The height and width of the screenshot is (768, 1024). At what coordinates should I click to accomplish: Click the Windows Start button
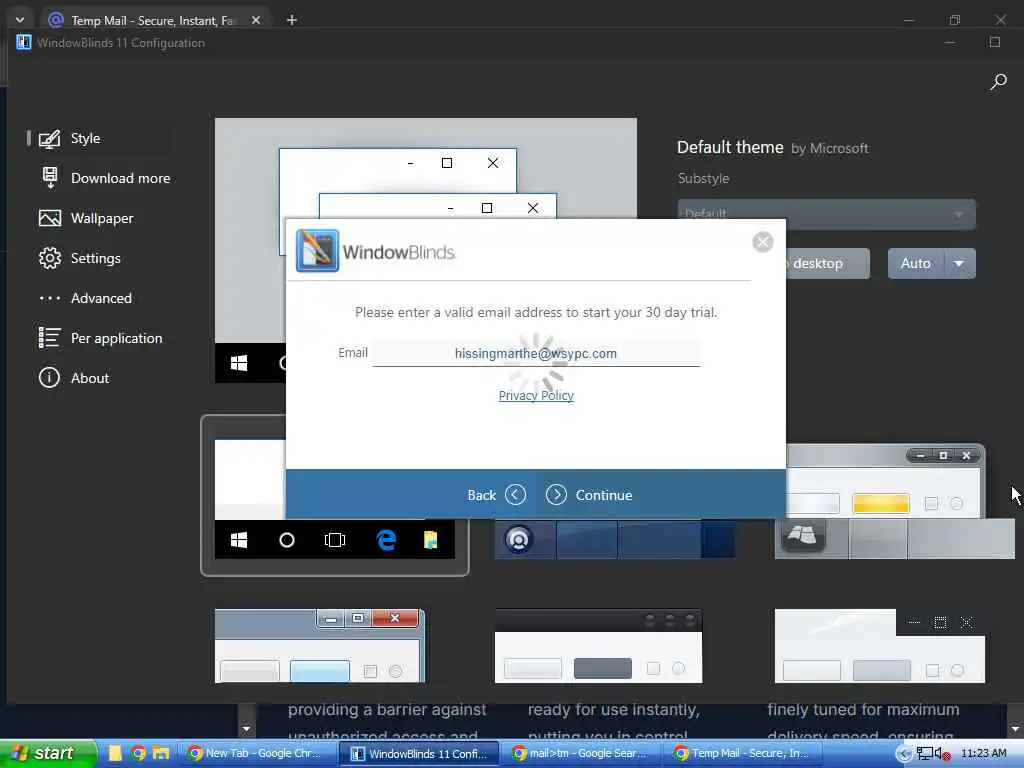[47, 753]
